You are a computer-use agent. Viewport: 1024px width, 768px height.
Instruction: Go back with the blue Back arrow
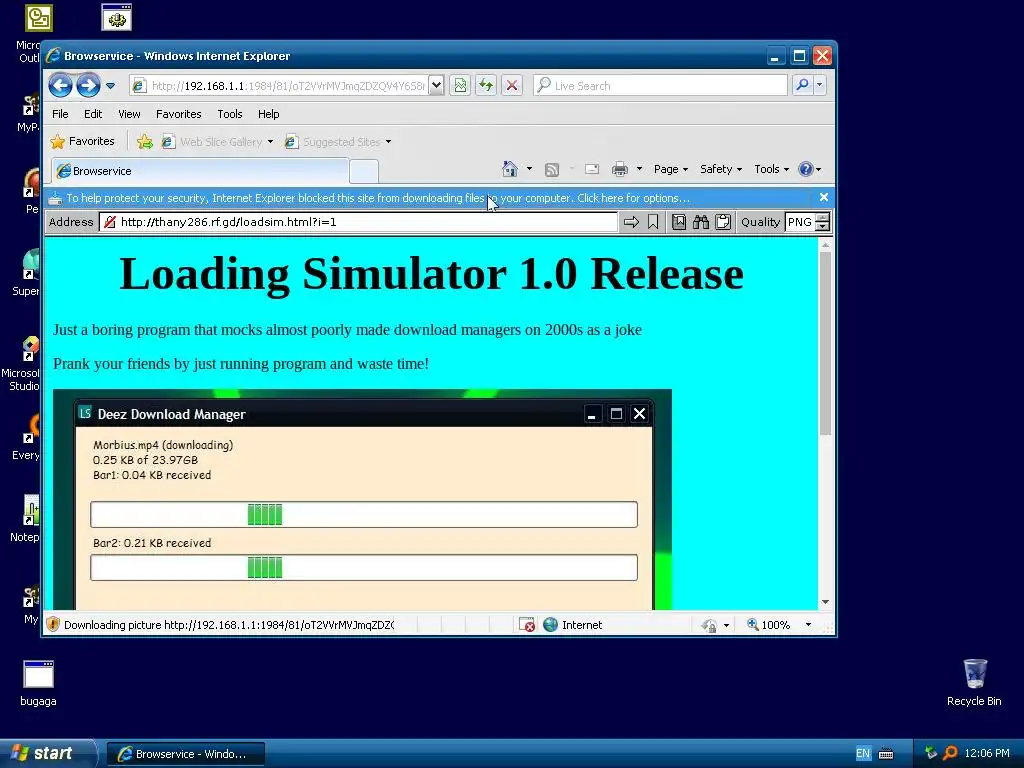coord(60,86)
